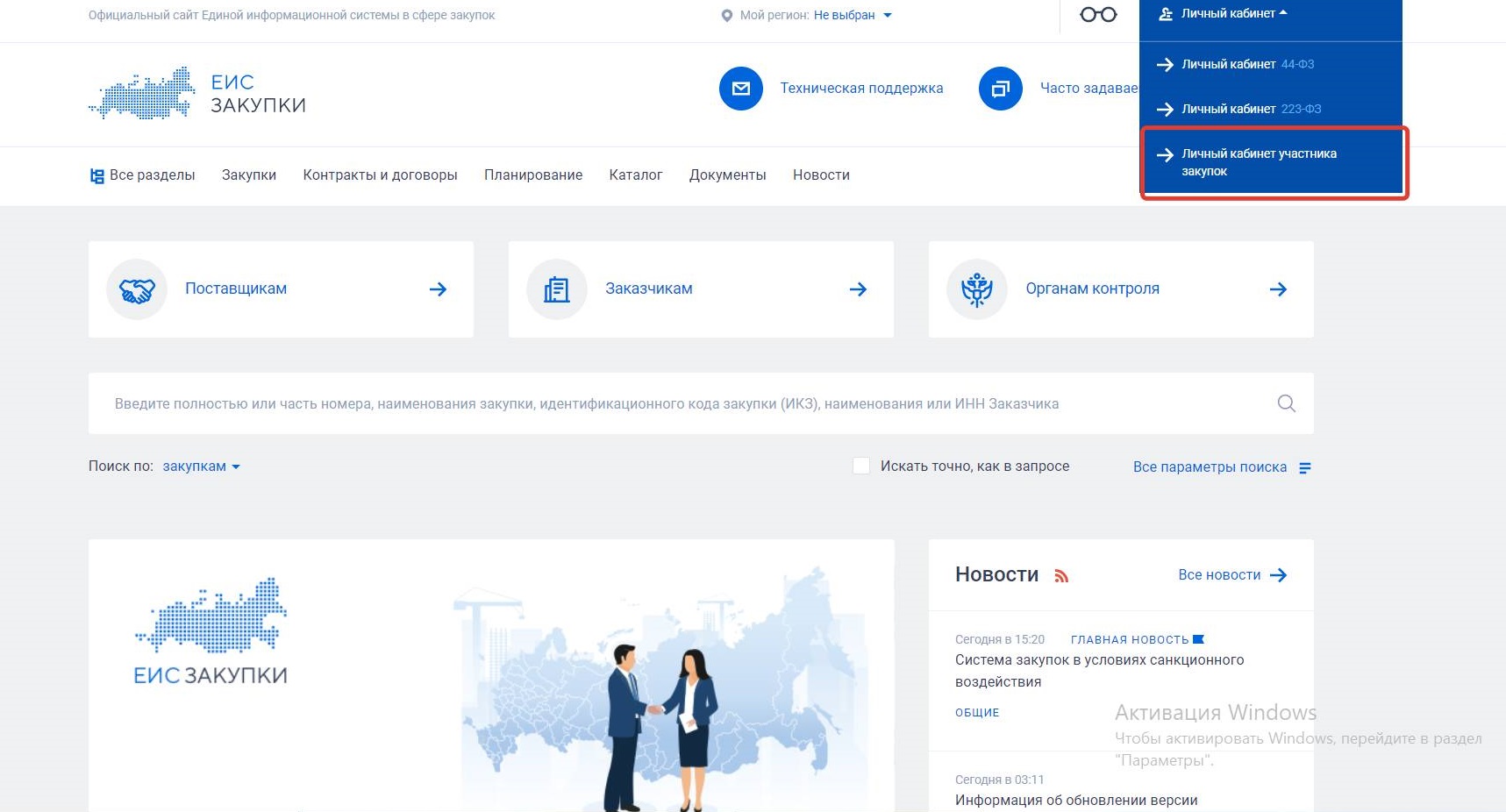Image resolution: width=1506 pixels, height=812 pixels.
Task: Click the arrow on the Заказчикам card
Action: point(859,289)
